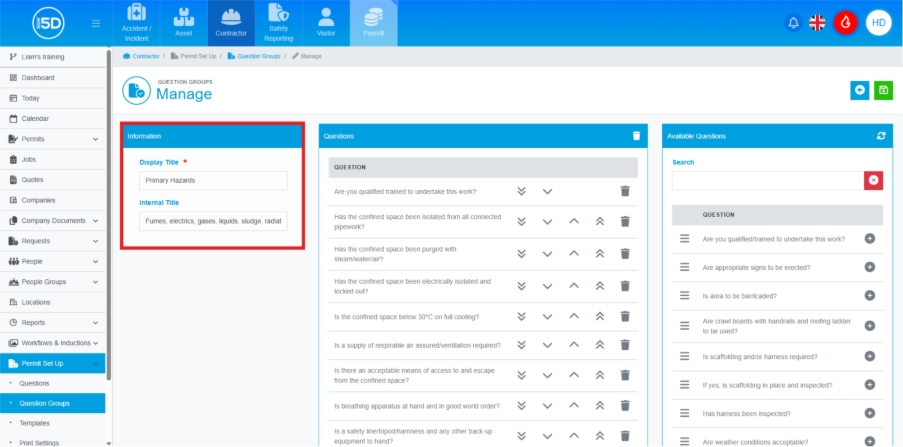Switch language using the UK flag icon
The height and width of the screenshot is (447, 903).
click(x=817, y=23)
